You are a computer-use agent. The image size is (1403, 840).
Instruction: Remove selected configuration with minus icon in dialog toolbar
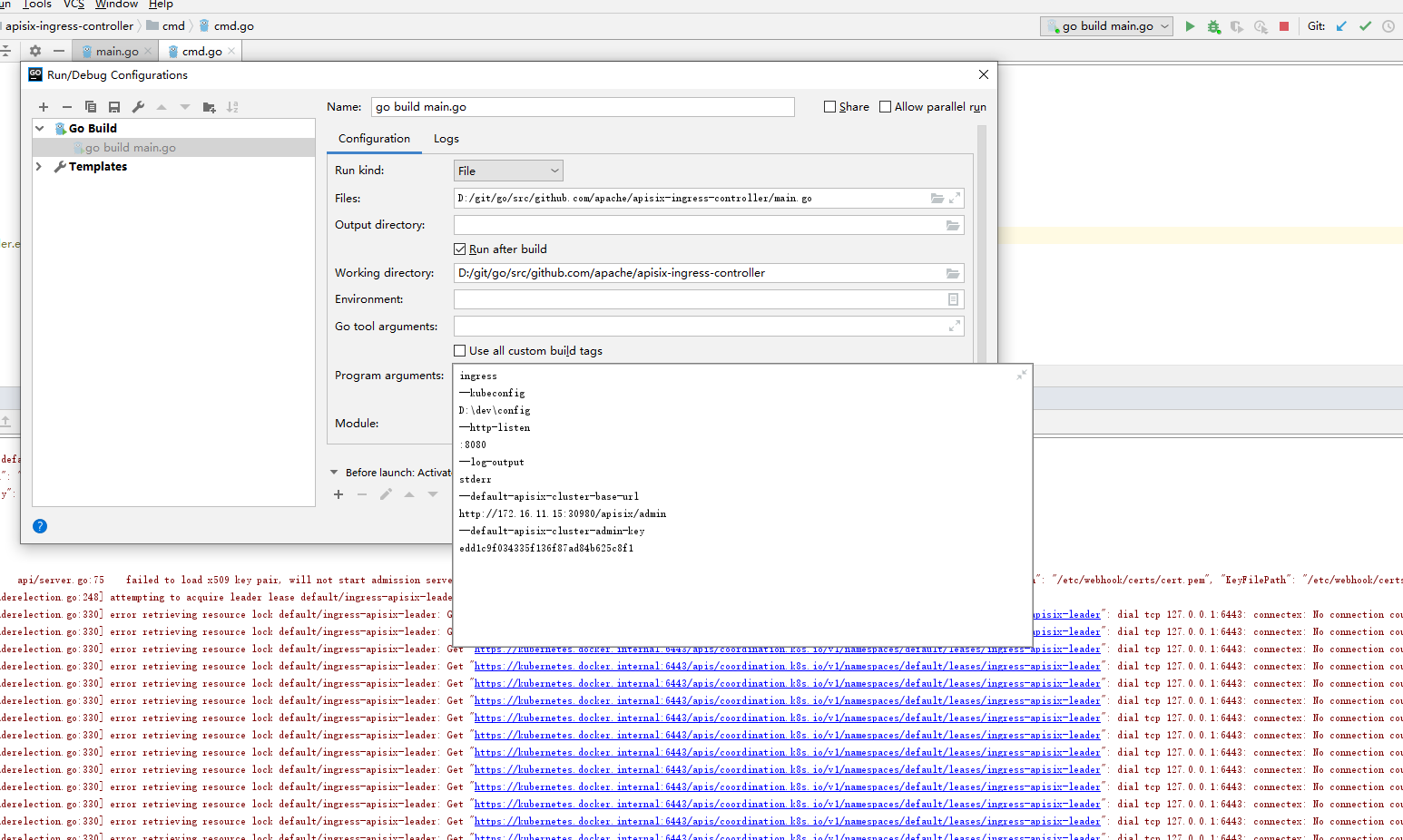click(x=66, y=107)
